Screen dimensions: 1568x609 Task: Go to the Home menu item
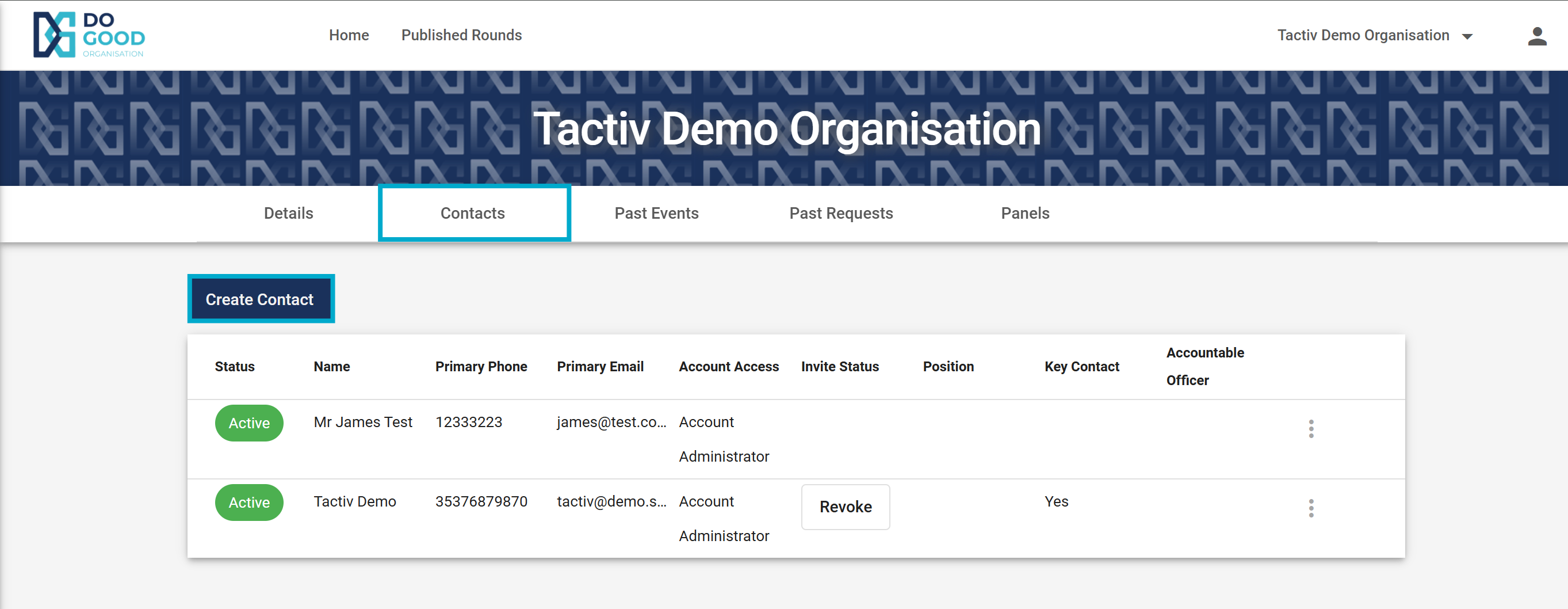tap(349, 35)
